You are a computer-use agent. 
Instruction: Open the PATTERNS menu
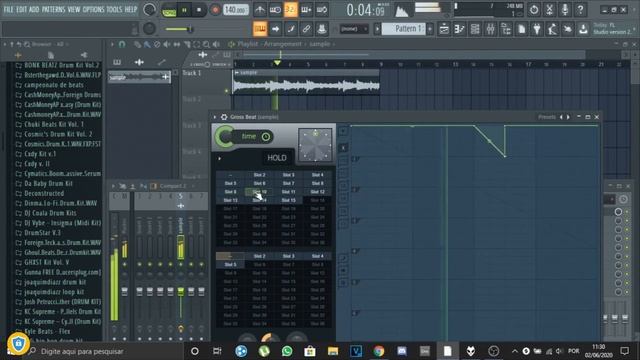[x=53, y=9]
